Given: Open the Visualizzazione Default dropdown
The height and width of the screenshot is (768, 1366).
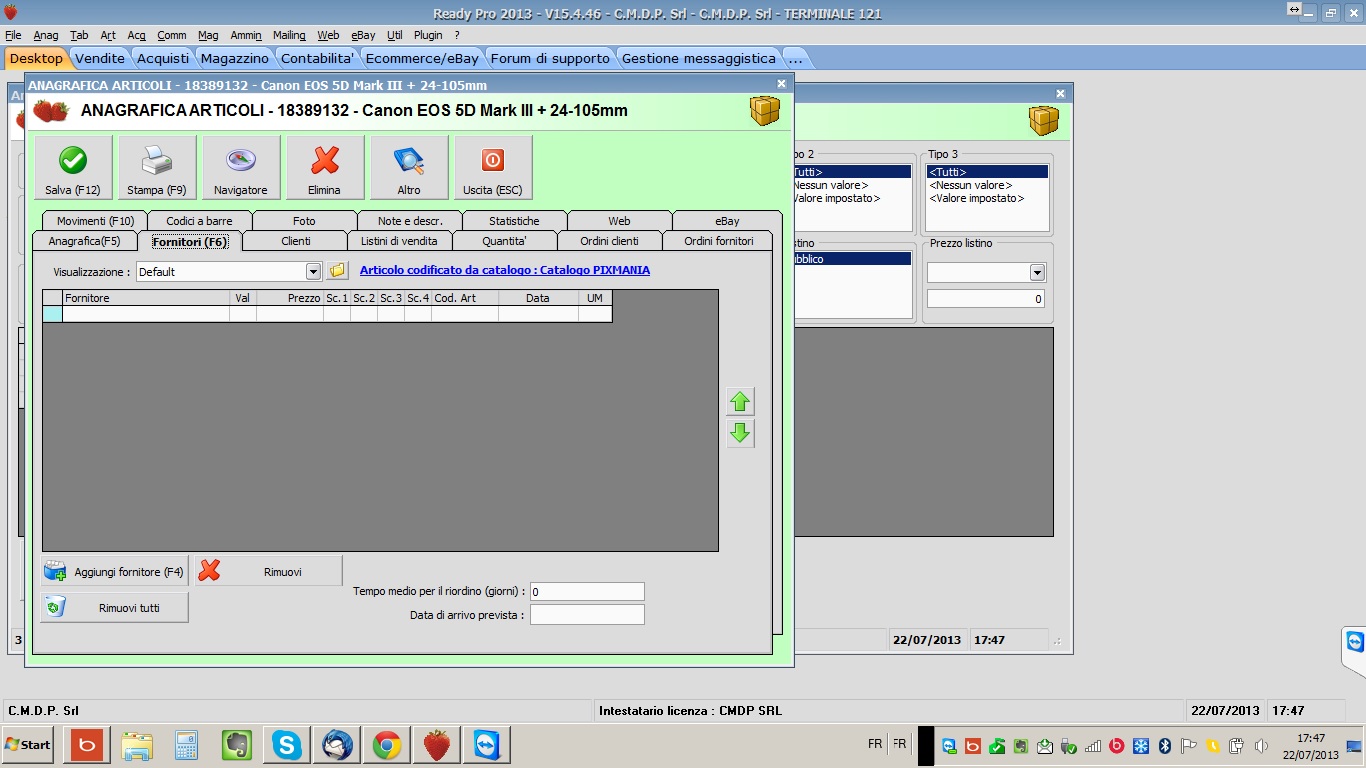Looking at the screenshot, I should tap(313, 271).
